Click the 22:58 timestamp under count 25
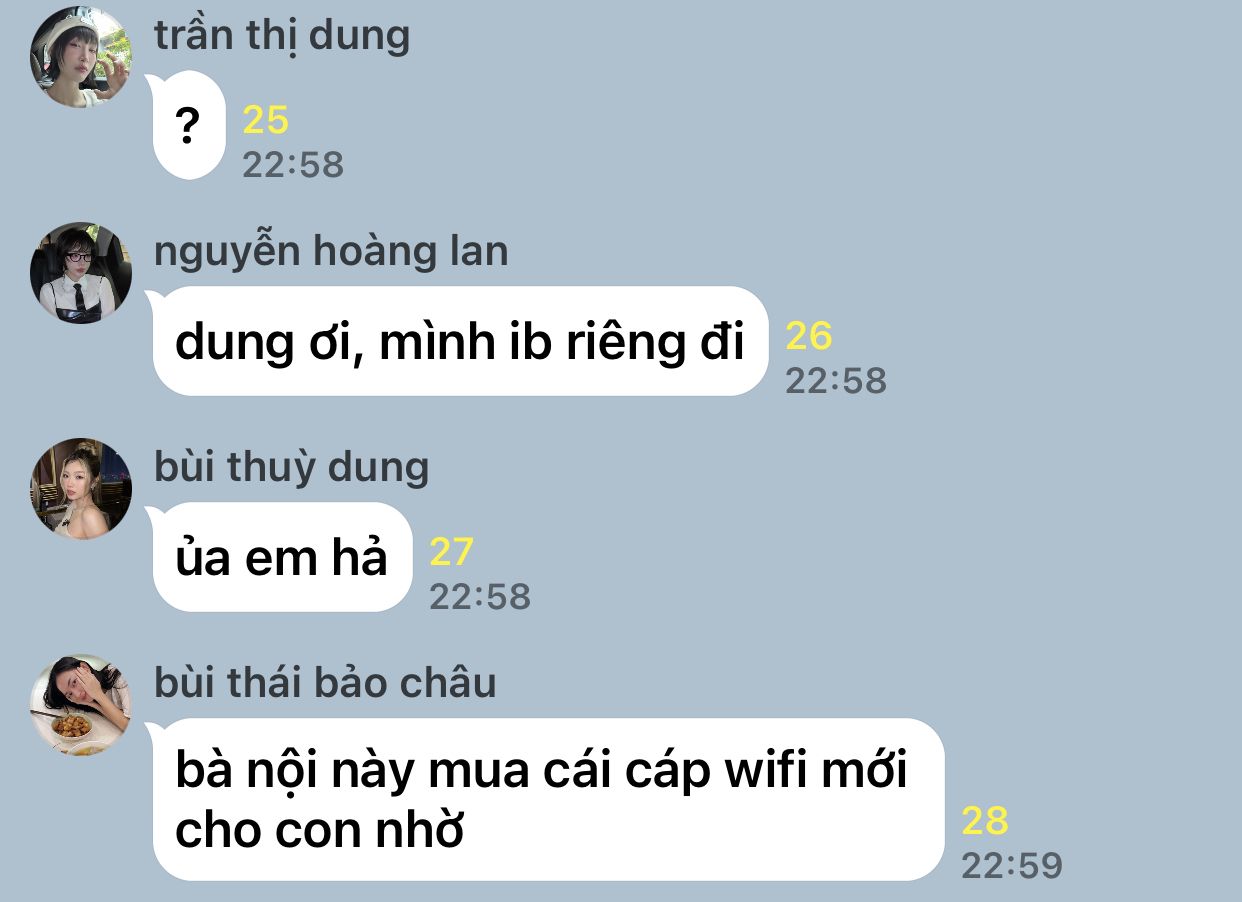Screen dimensions: 1242x902 [x=293, y=164]
